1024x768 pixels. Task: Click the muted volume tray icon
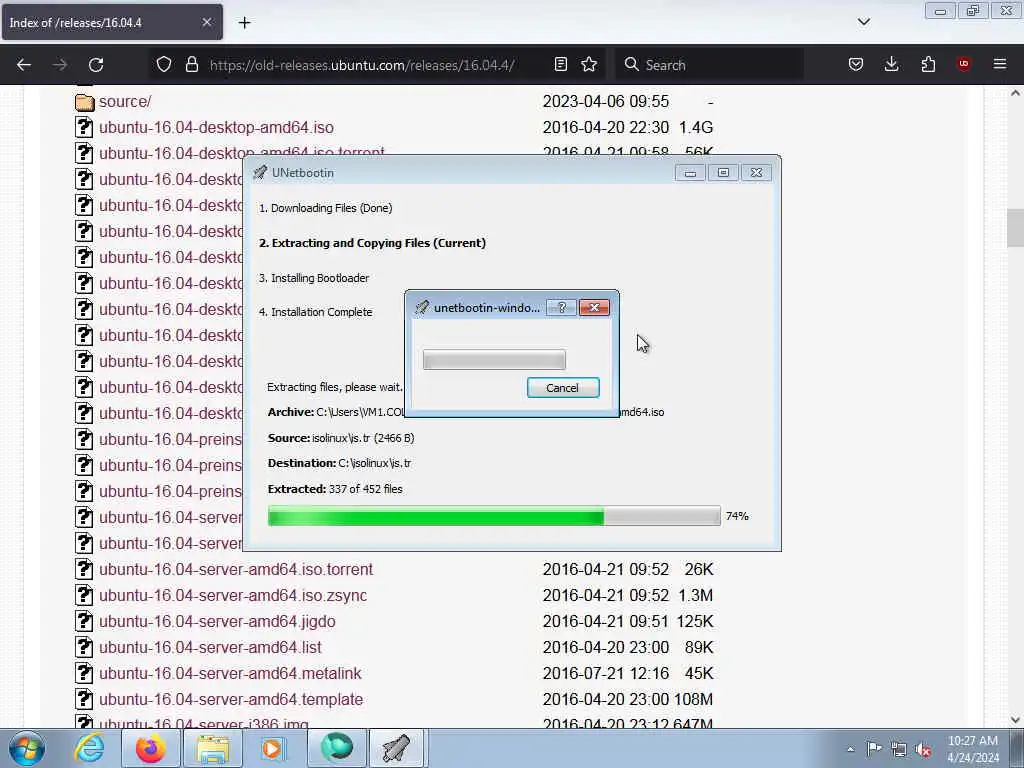click(x=923, y=750)
